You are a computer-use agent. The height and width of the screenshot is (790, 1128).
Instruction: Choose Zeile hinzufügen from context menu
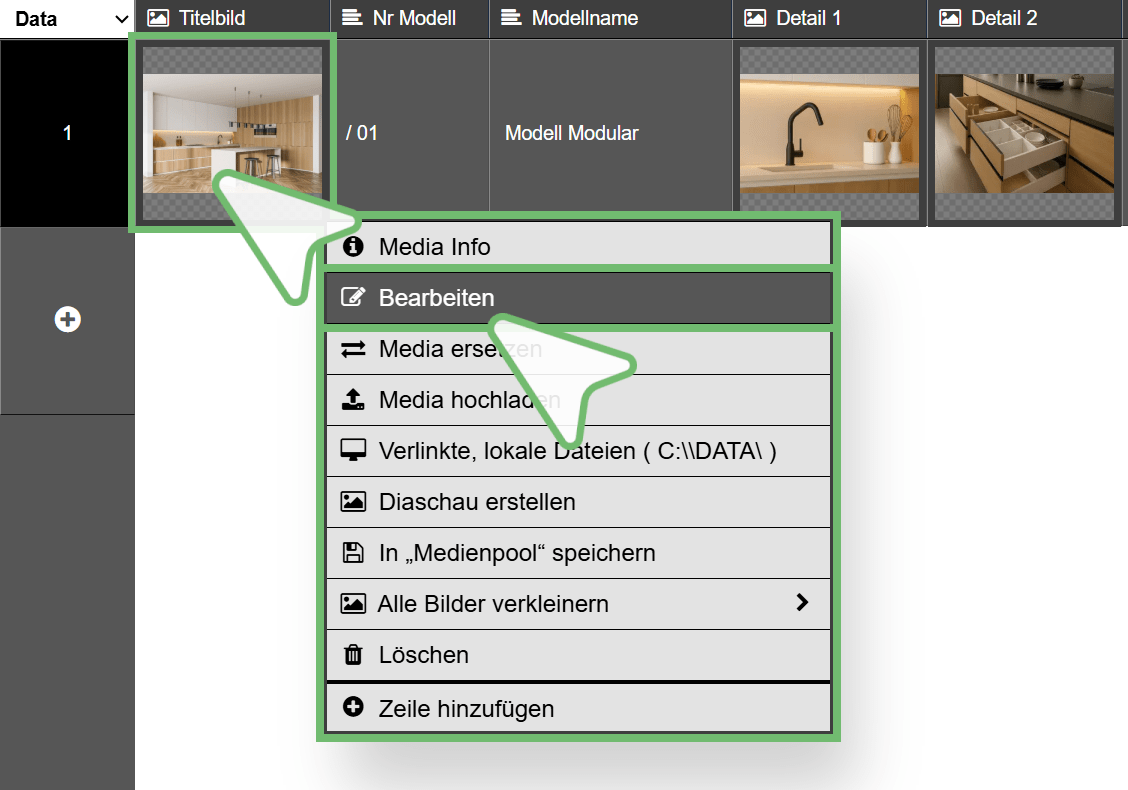pos(466,709)
